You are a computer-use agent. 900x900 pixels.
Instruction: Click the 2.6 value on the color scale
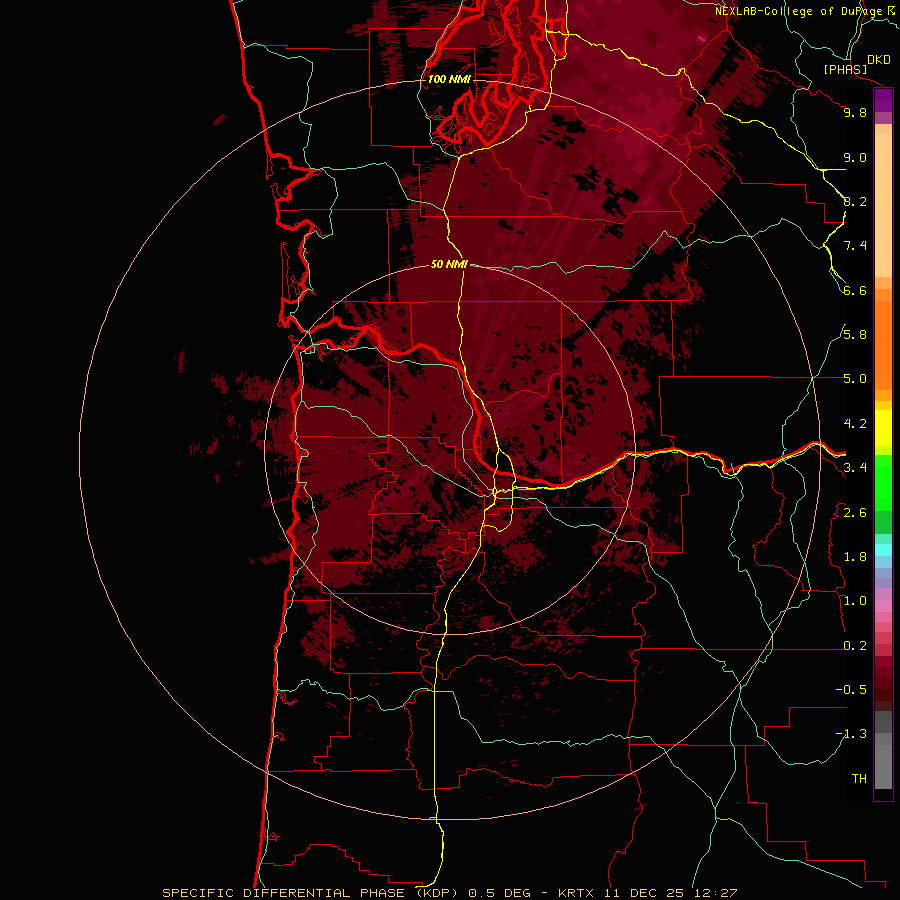click(855, 513)
